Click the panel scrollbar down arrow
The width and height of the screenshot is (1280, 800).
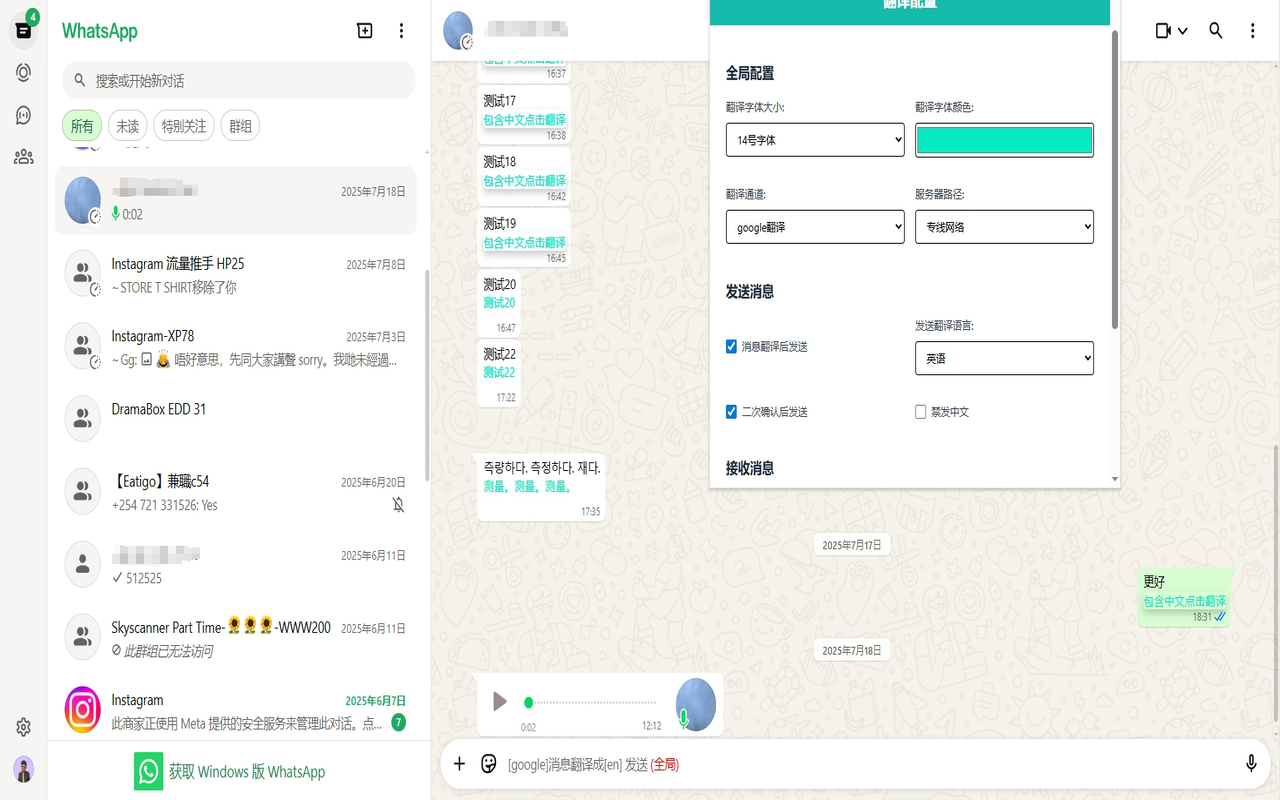pyautogui.click(x=1115, y=480)
